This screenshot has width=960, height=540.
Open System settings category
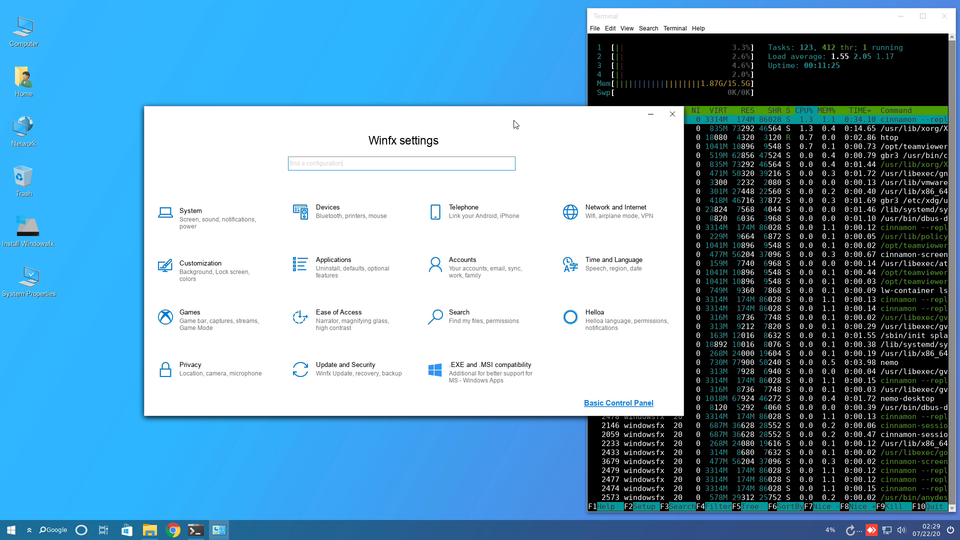207,218
